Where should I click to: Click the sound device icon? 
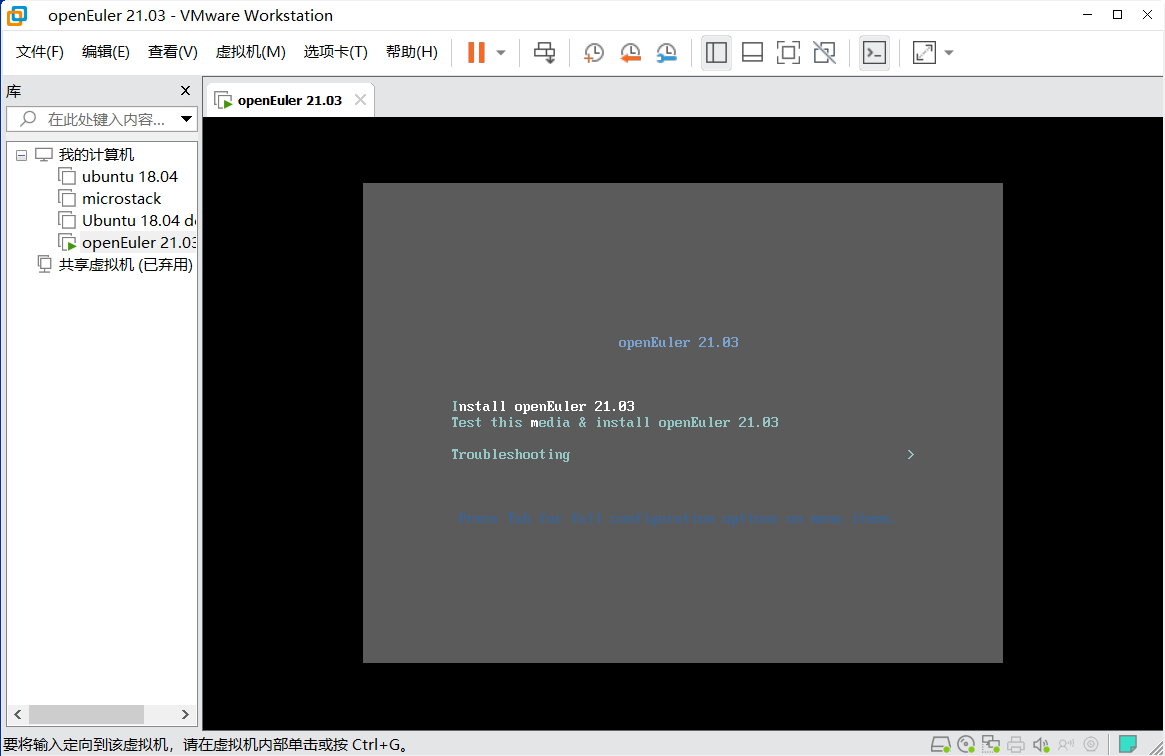1040,745
